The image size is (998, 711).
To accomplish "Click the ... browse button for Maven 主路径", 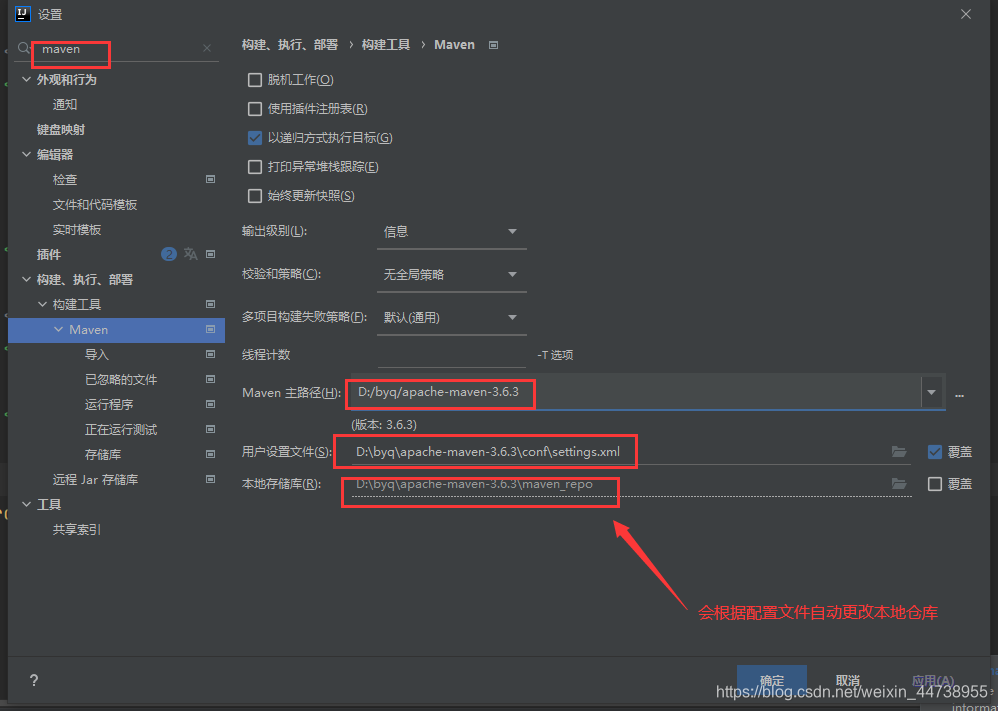I will point(959,394).
